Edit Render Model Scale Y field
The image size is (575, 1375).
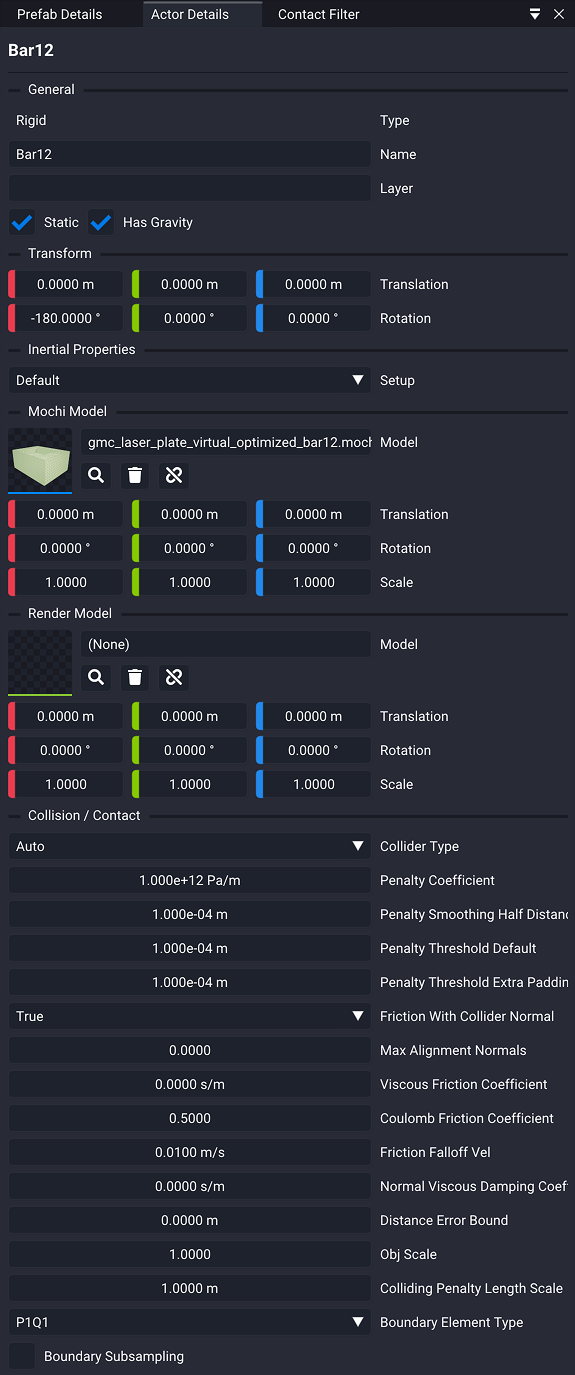[190, 784]
